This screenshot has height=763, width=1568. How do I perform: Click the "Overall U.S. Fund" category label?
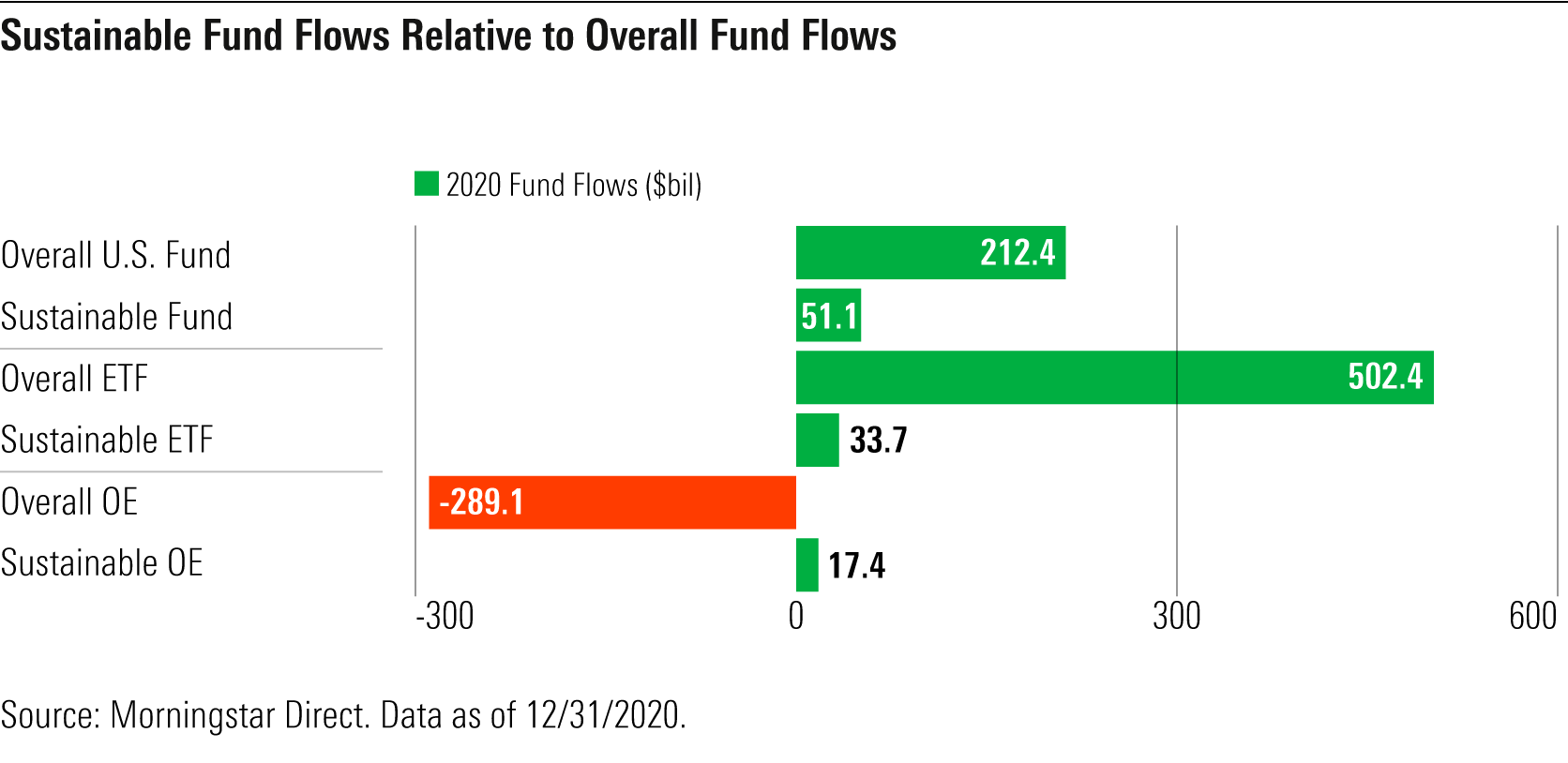click(x=116, y=255)
